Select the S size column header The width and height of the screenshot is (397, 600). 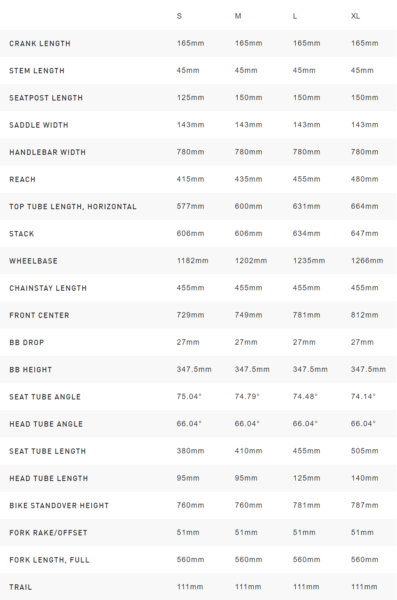[179, 16]
